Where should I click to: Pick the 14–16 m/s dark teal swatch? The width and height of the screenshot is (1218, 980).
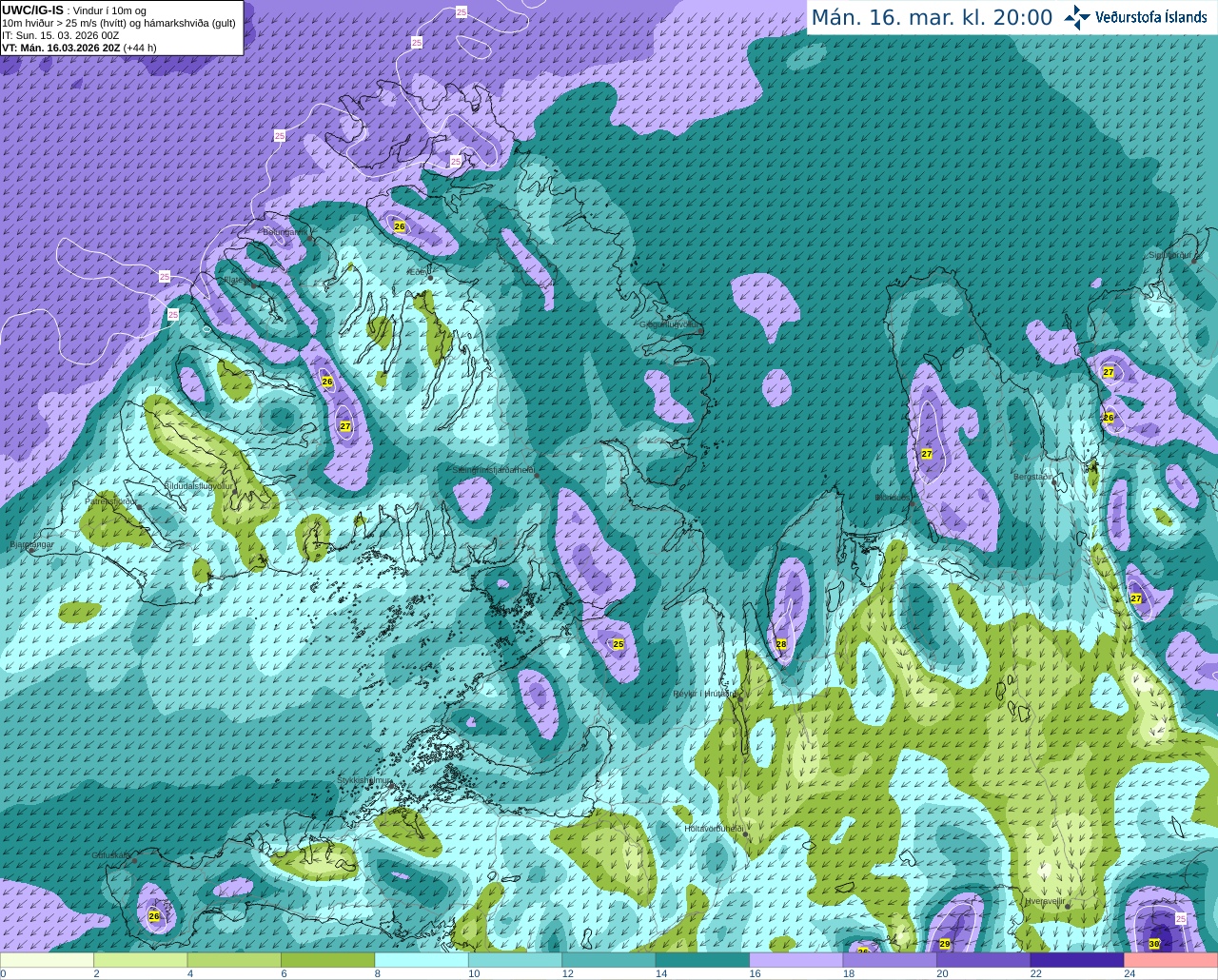[704, 960]
